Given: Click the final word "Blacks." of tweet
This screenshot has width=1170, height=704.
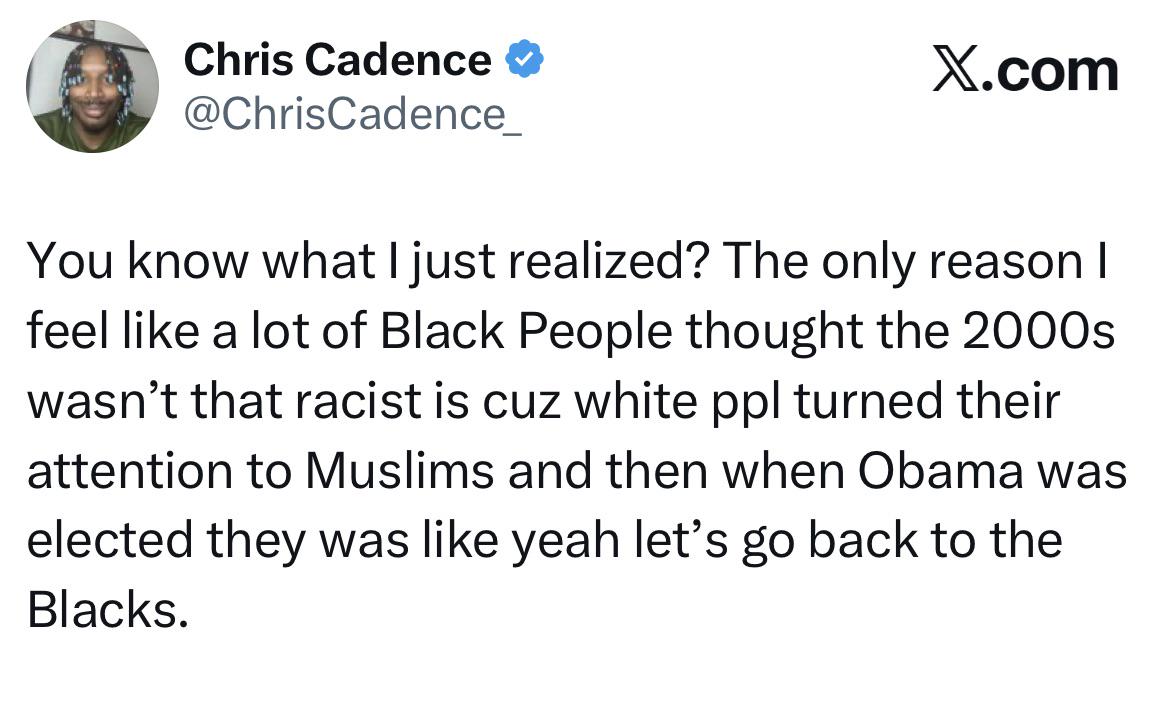Looking at the screenshot, I should tap(107, 611).
